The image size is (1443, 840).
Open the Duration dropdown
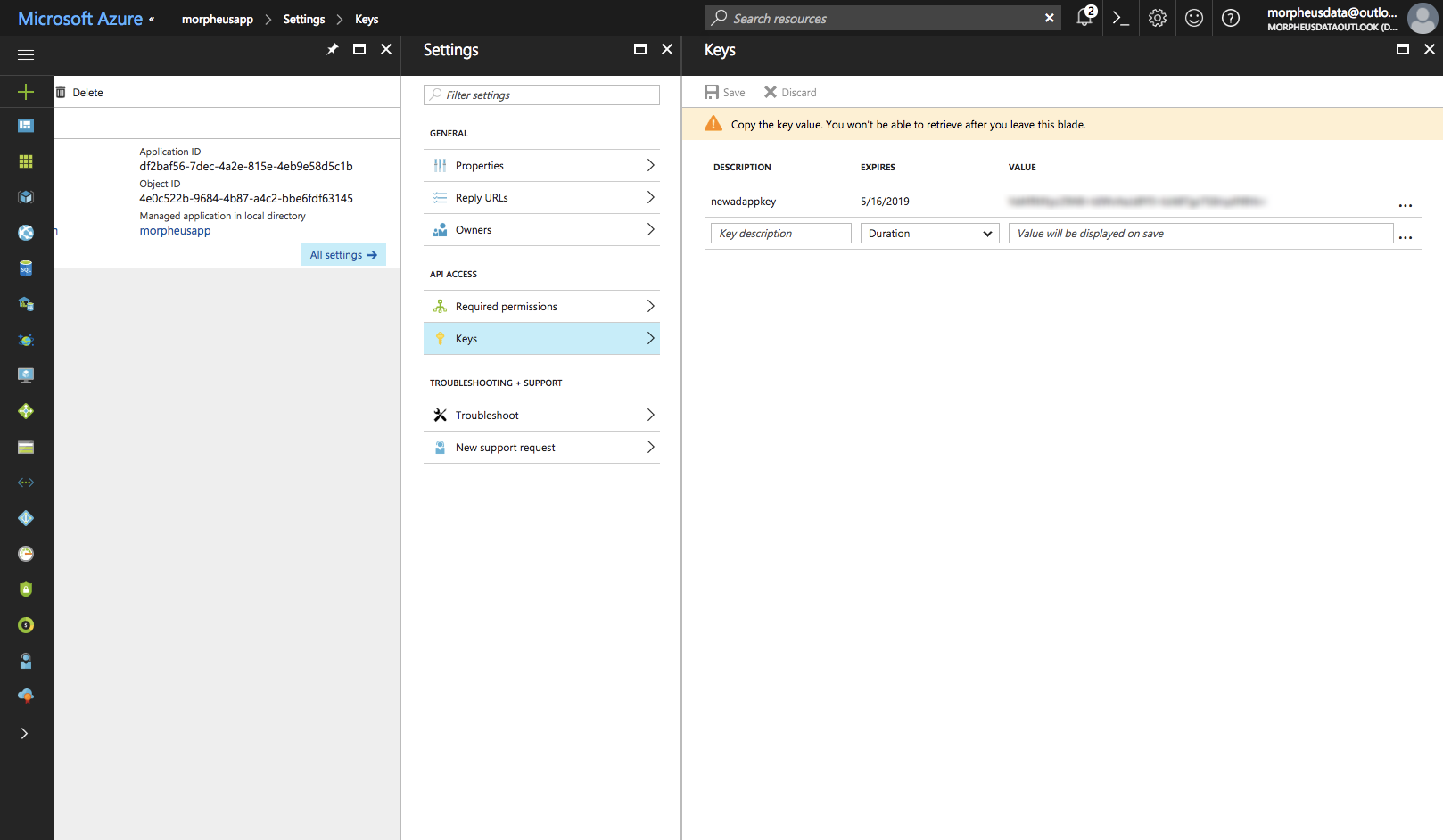[930, 234]
